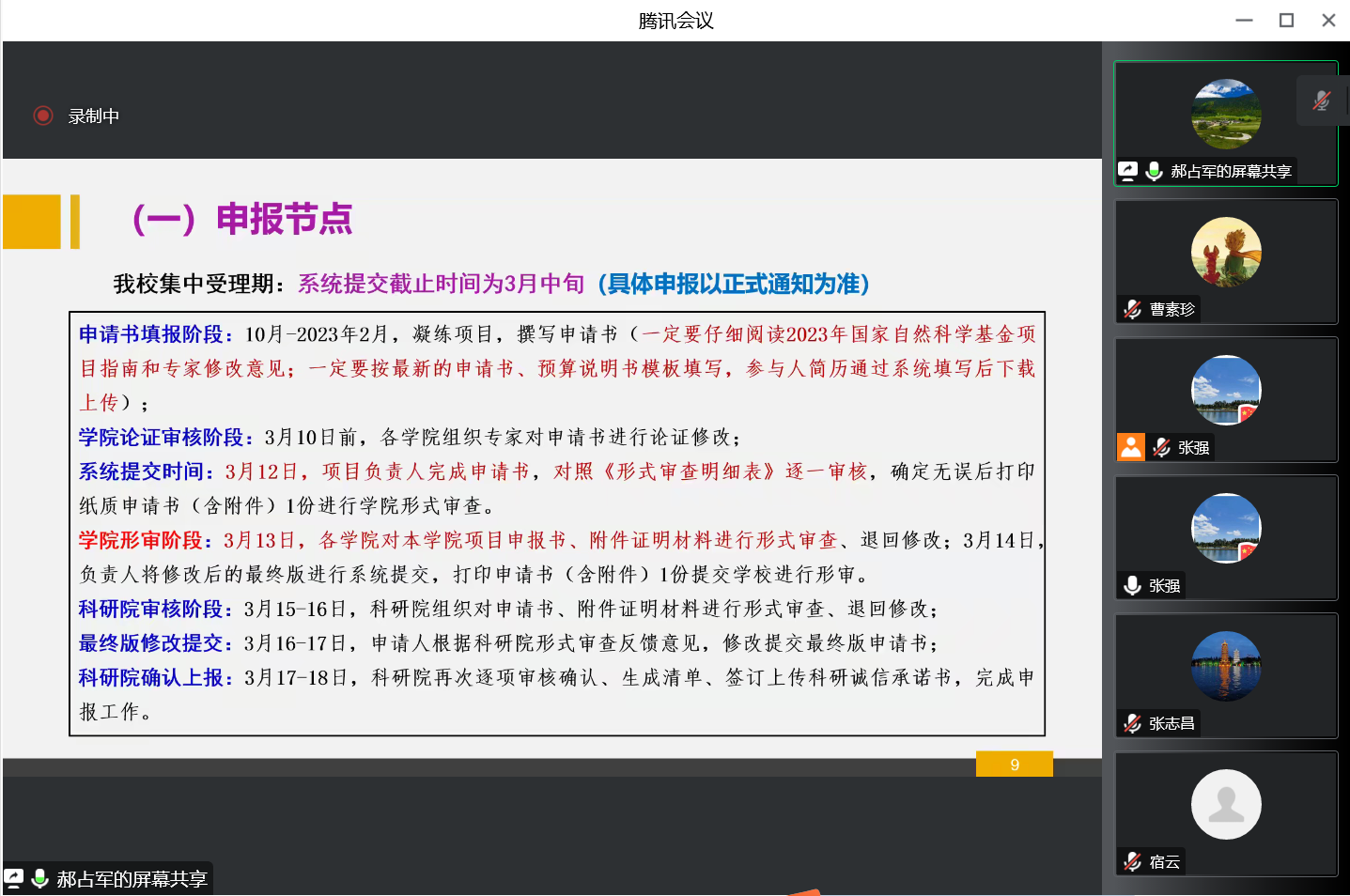The height and width of the screenshot is (896, 1350).
Task: Click the yellow slide number 9 badge
Action: (x=1014, y=765)
